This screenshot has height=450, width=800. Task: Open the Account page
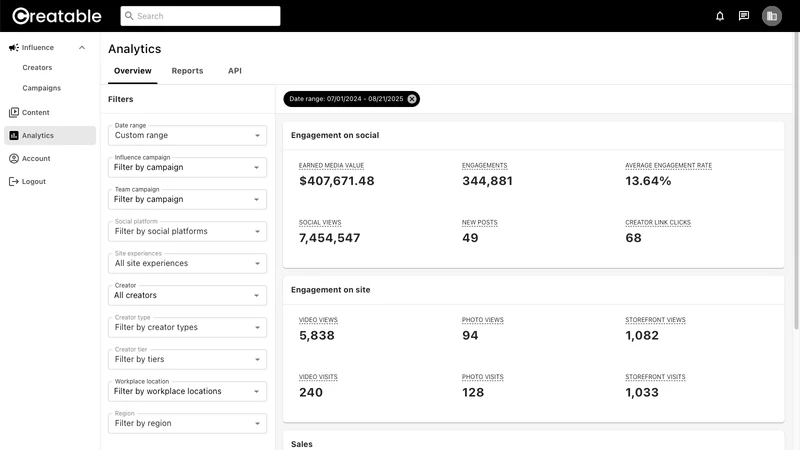[x=36, y=159]
